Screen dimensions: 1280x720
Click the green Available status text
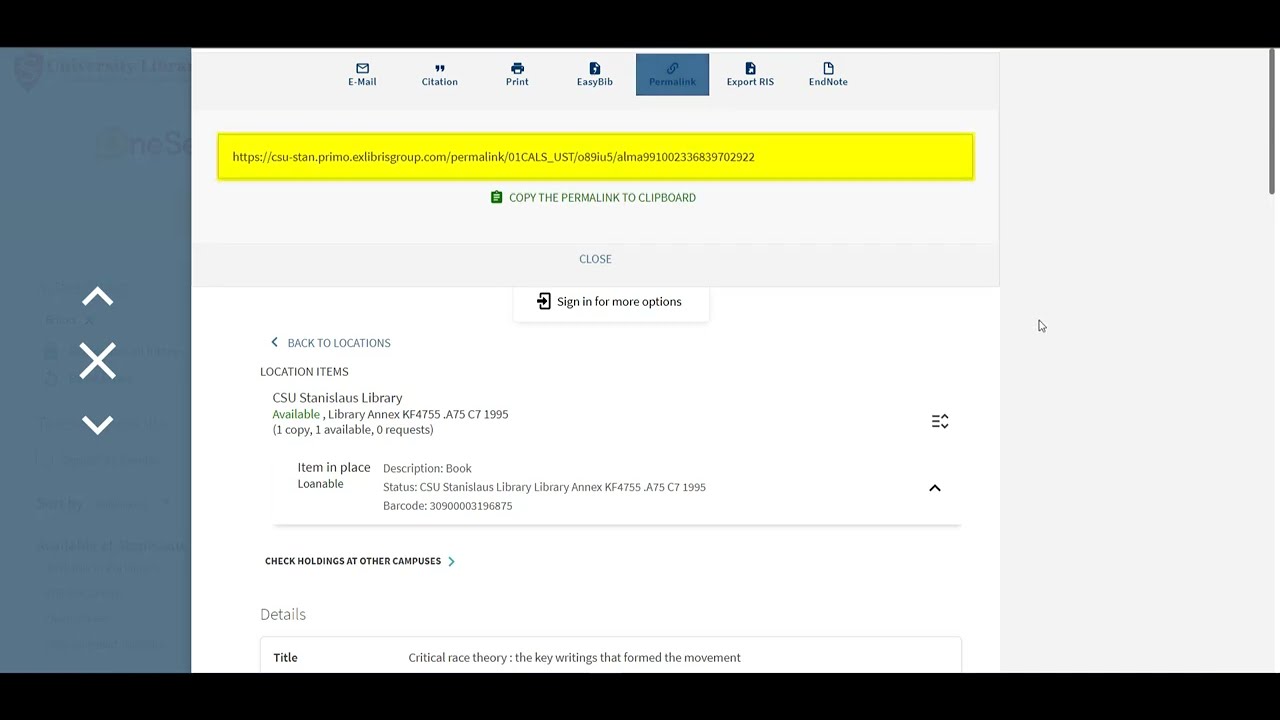pyautogui.click(x=296, y=414)
